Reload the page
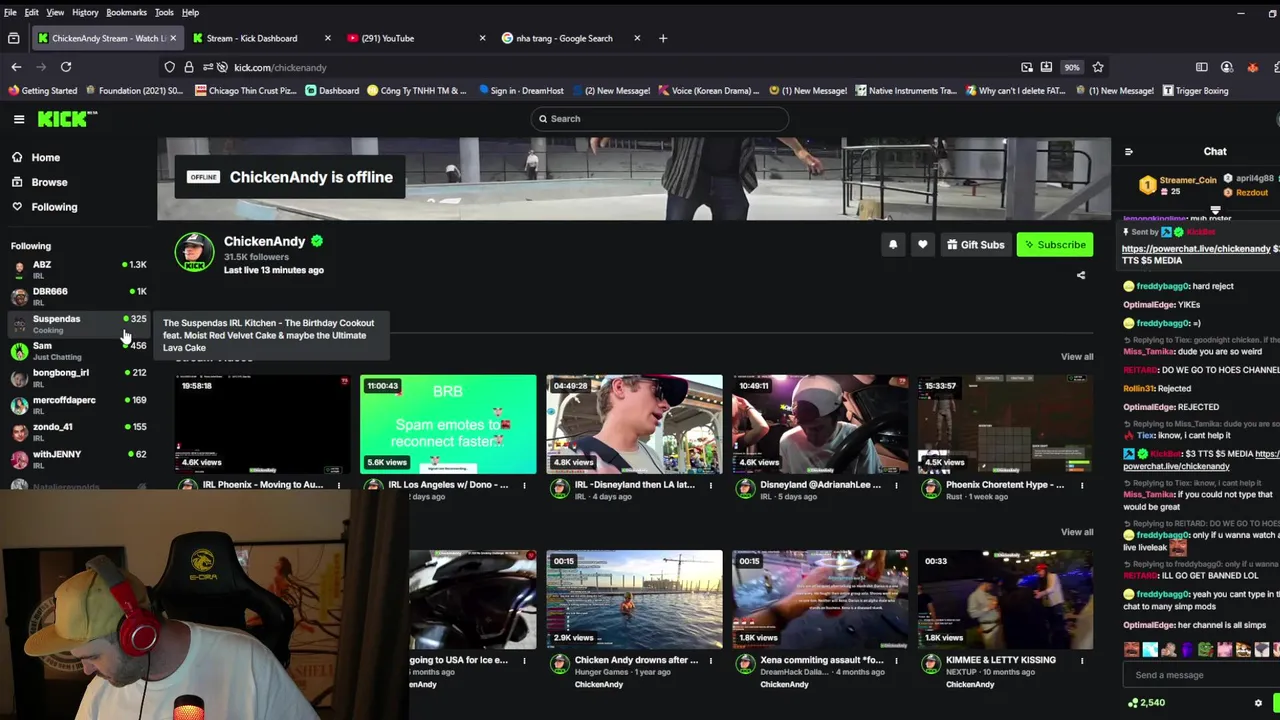The width and height of the screenshot is (1280, 720). (x=66, y=67)
